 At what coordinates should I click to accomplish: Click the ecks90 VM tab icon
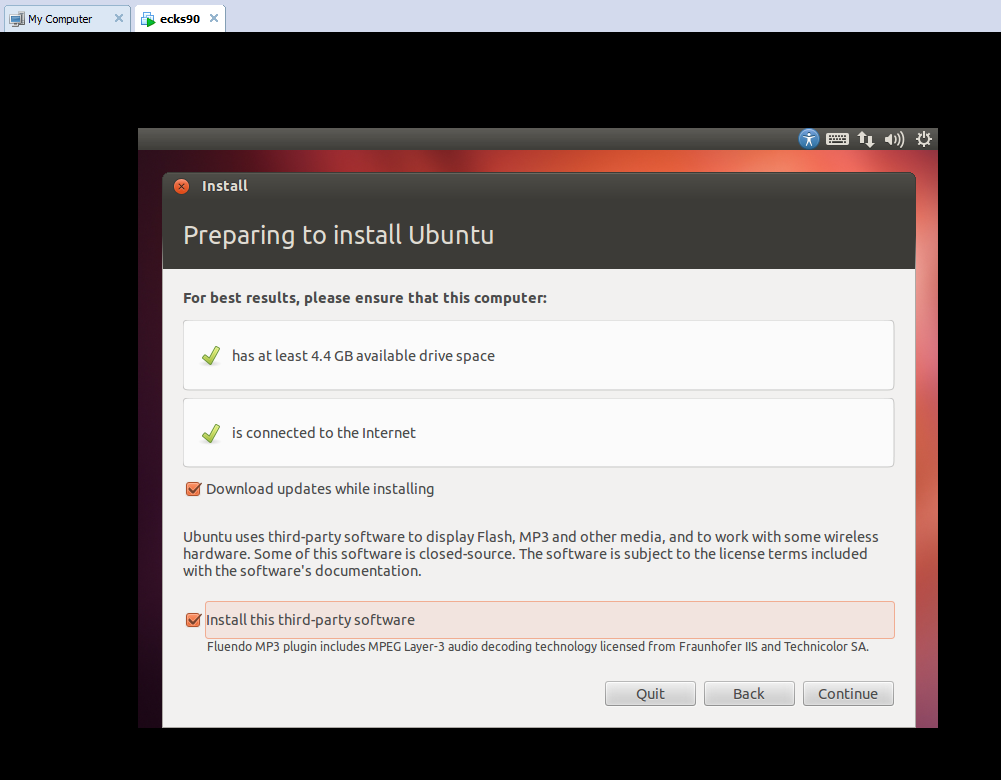(148, 19)
